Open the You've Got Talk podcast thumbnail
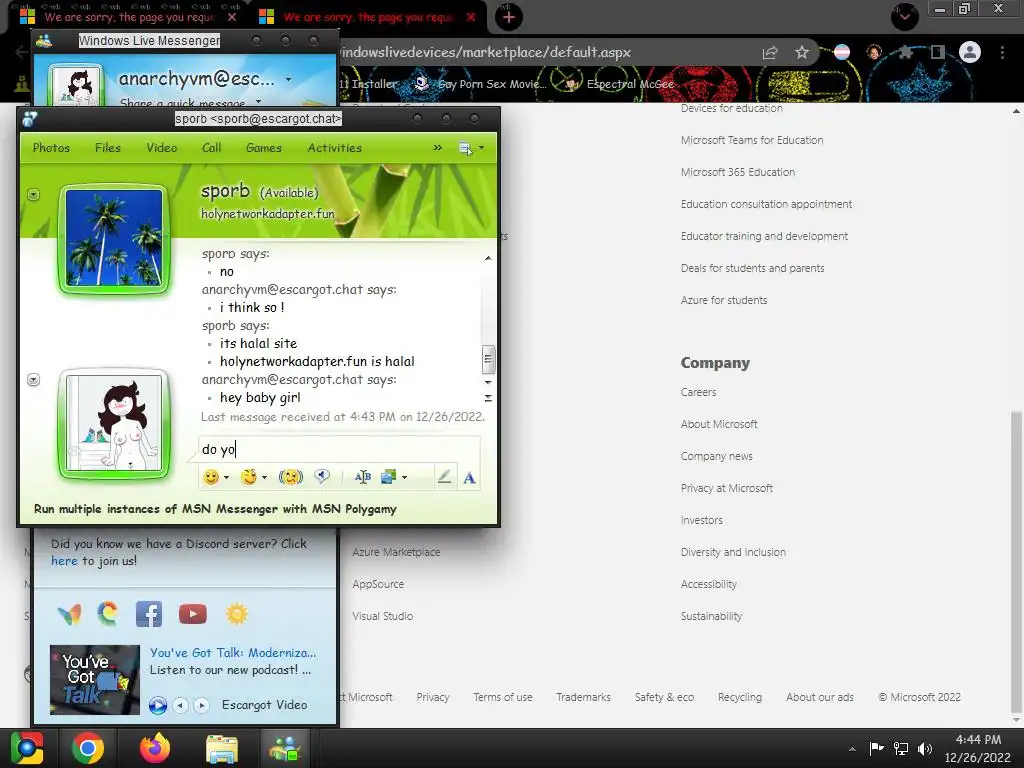 tap(95, 679)
